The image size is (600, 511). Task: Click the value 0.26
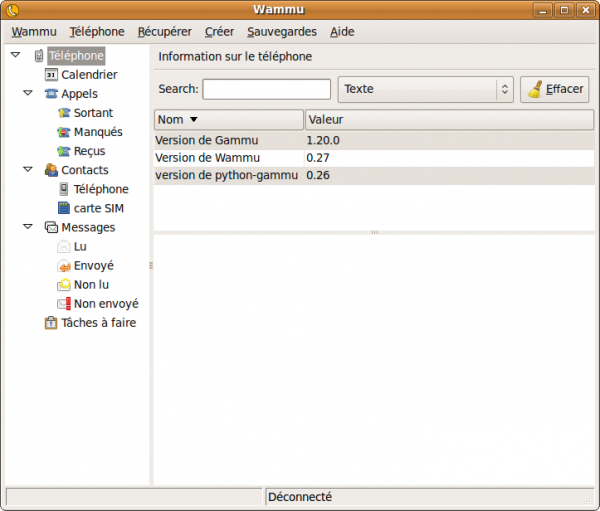pyautogui.click(x=318, y=175)
